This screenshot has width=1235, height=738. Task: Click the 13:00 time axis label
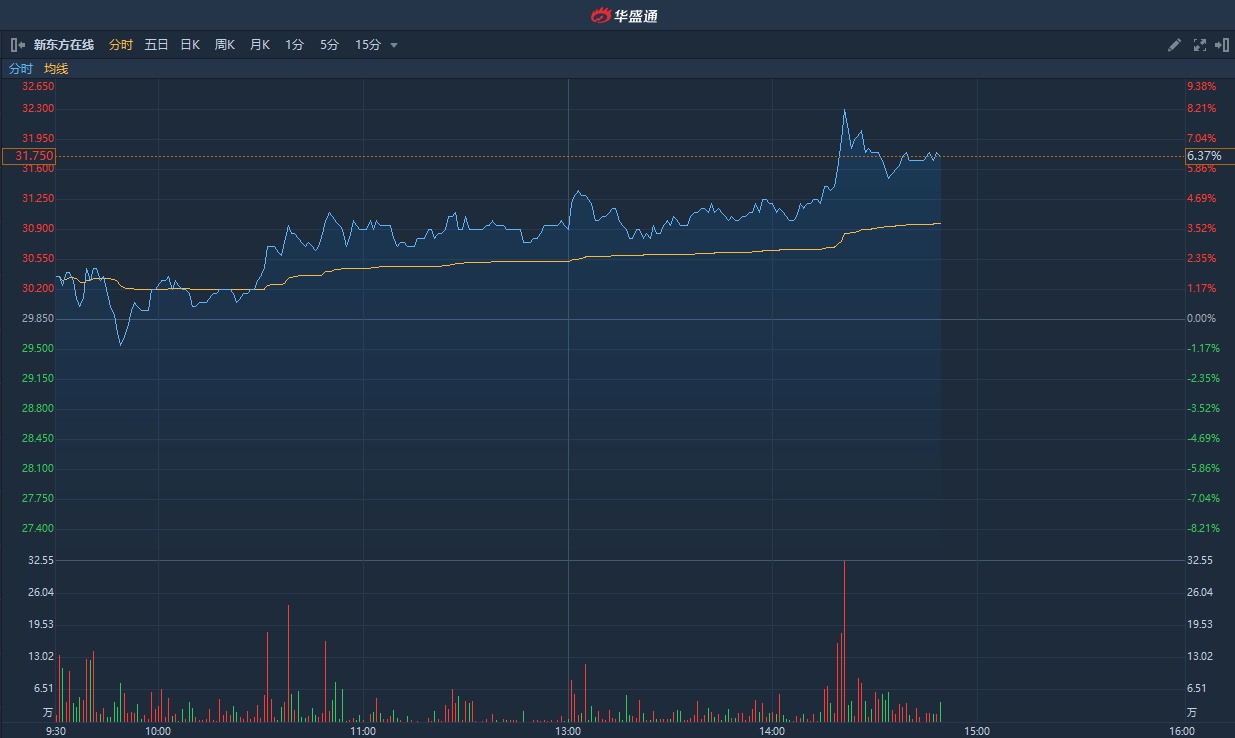[x=568, y=731]
